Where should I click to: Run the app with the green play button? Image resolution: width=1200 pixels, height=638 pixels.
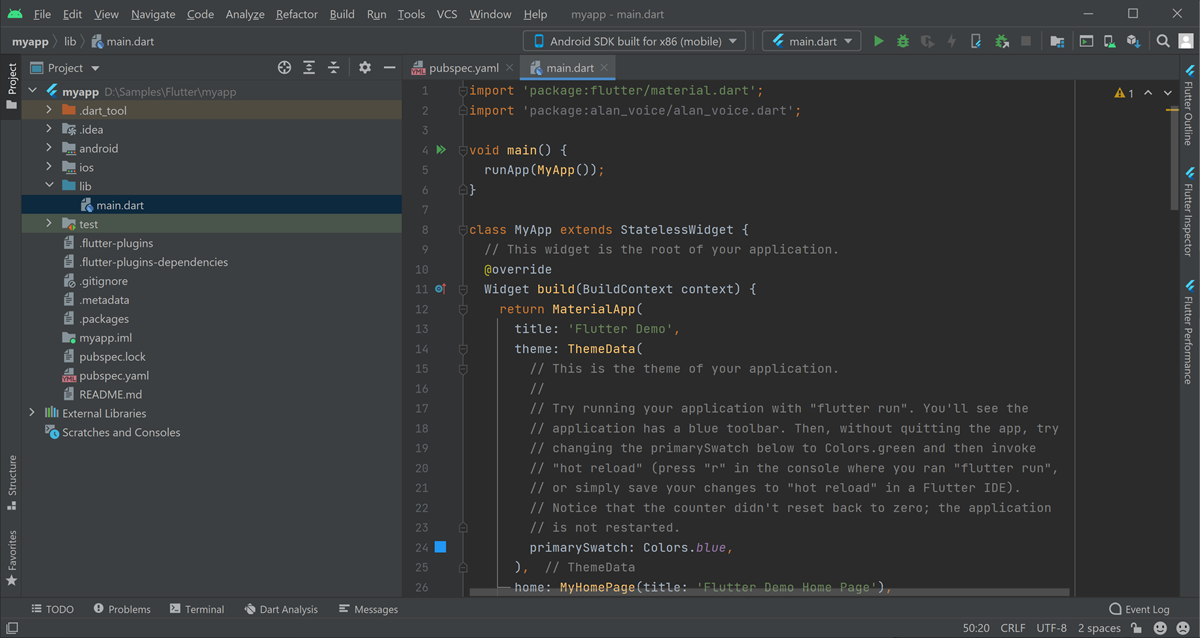point(878,41)
